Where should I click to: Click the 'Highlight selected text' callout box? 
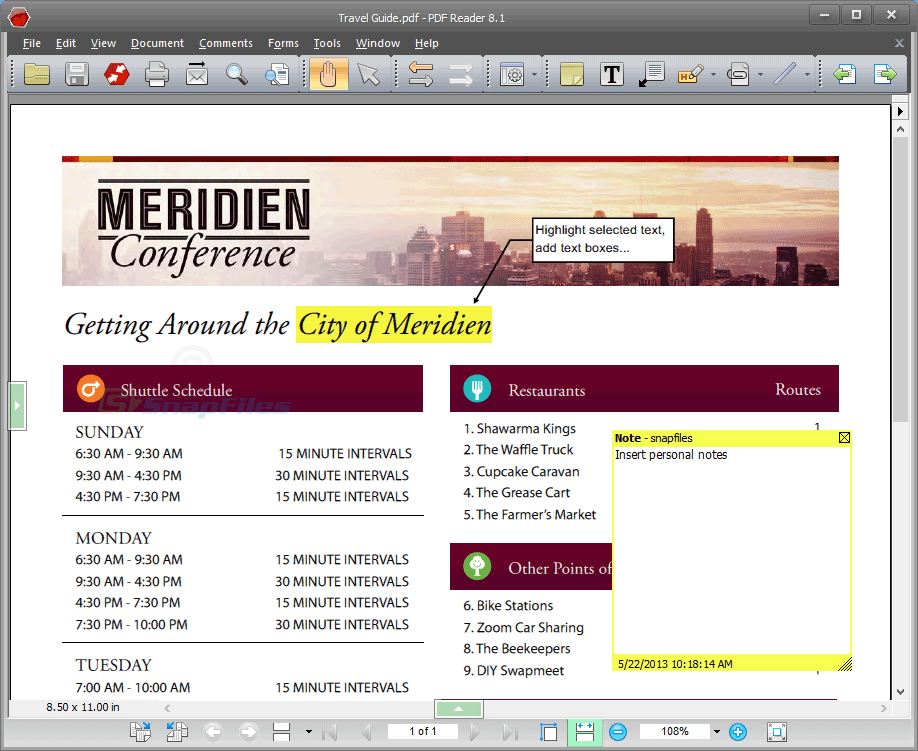click(x=603, y=239)
